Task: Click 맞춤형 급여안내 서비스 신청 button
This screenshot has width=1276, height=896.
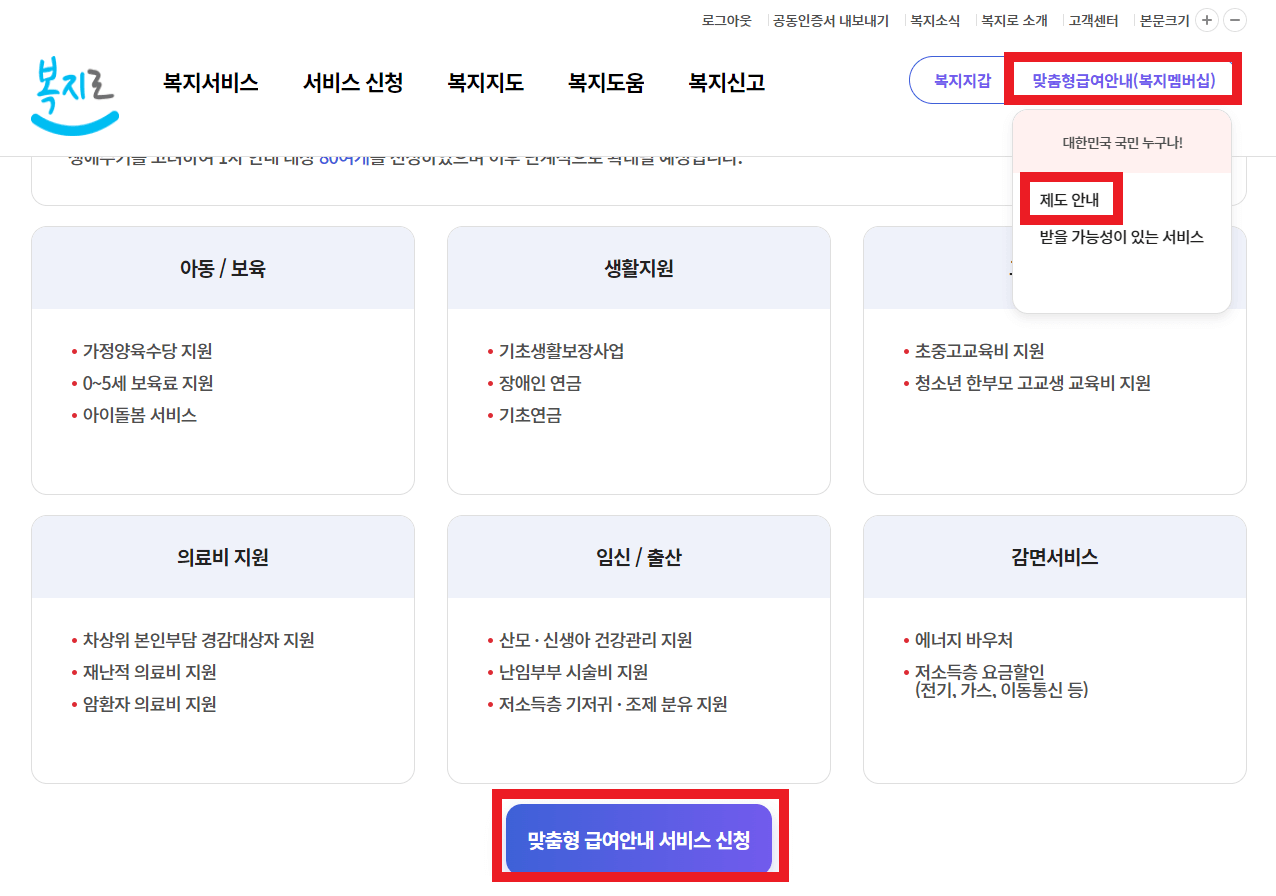Action: [x=638, y=839]
